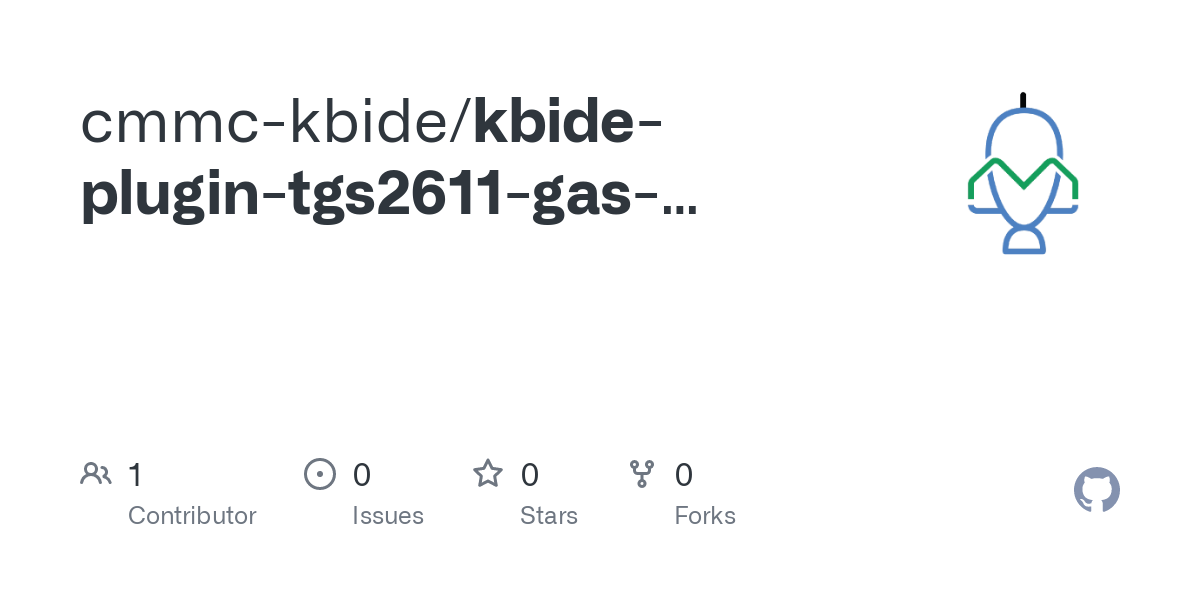Click the issues count zero
This screenshot has height=600, width=1200.
pos(362,475)
